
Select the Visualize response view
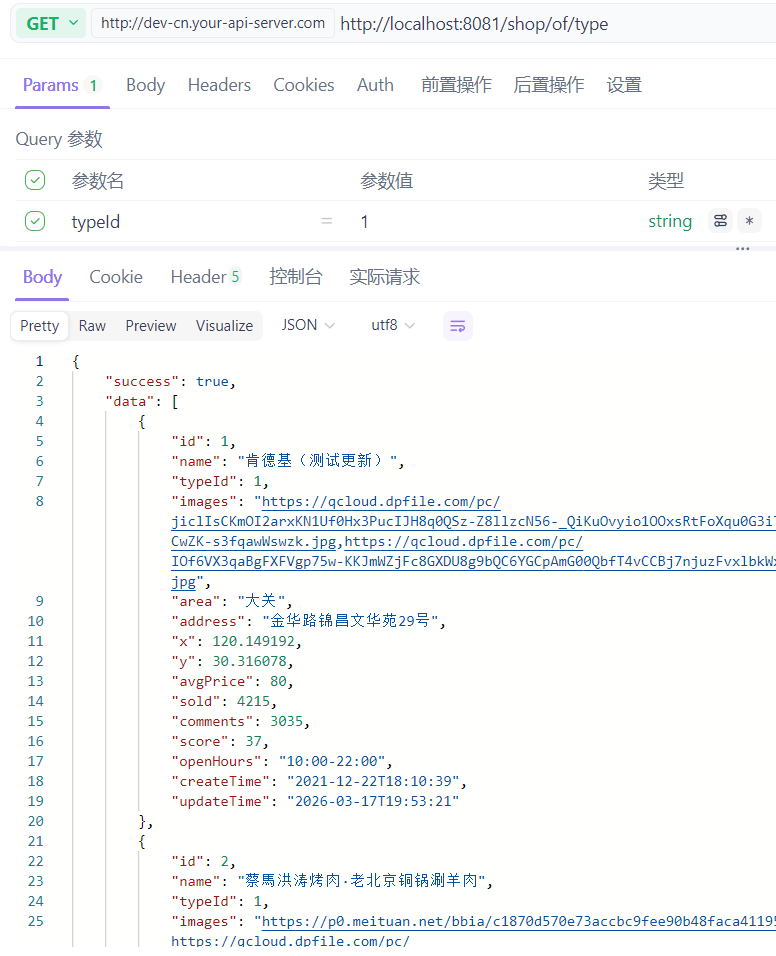tap(224, 326)
